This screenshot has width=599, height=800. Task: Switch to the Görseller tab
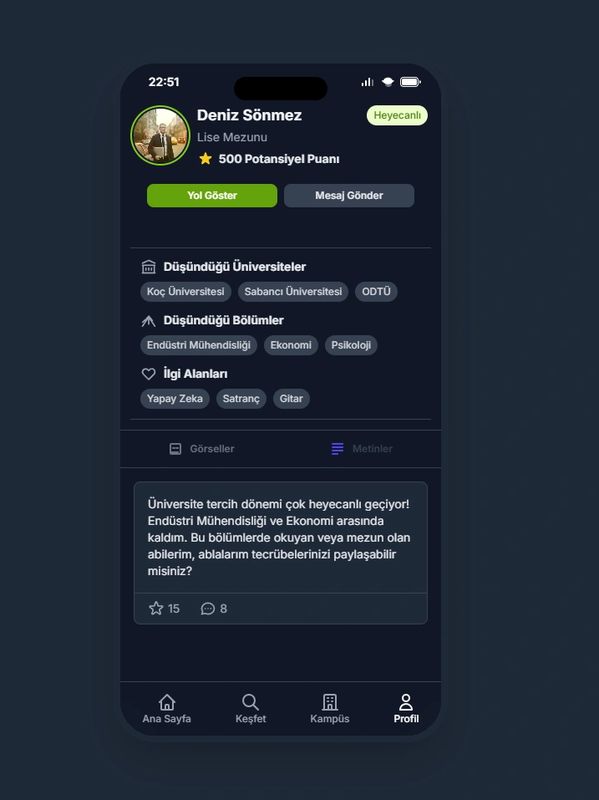[x=202, y=448]
